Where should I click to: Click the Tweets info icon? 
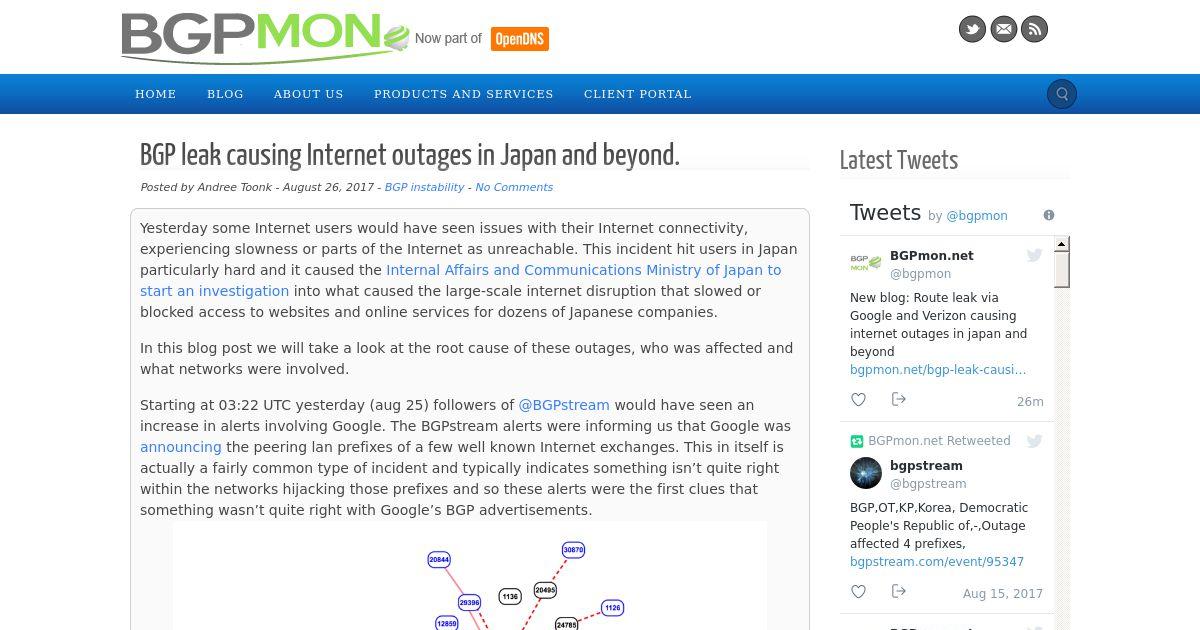point(1049,215)
